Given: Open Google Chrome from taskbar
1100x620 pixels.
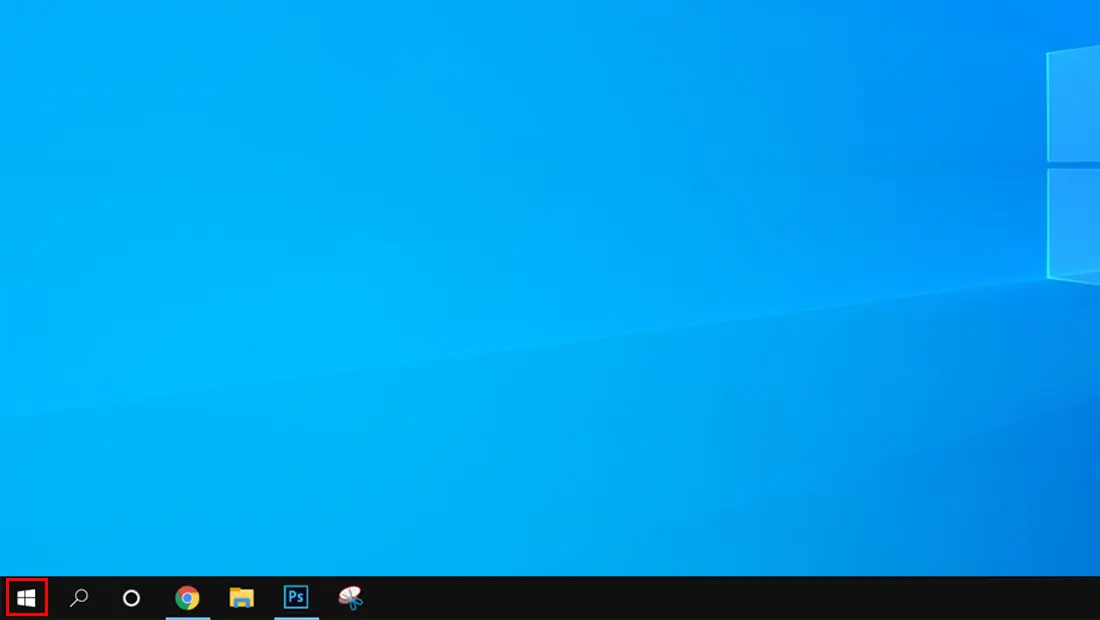Looking at the screenshot, I should [187, 598].
